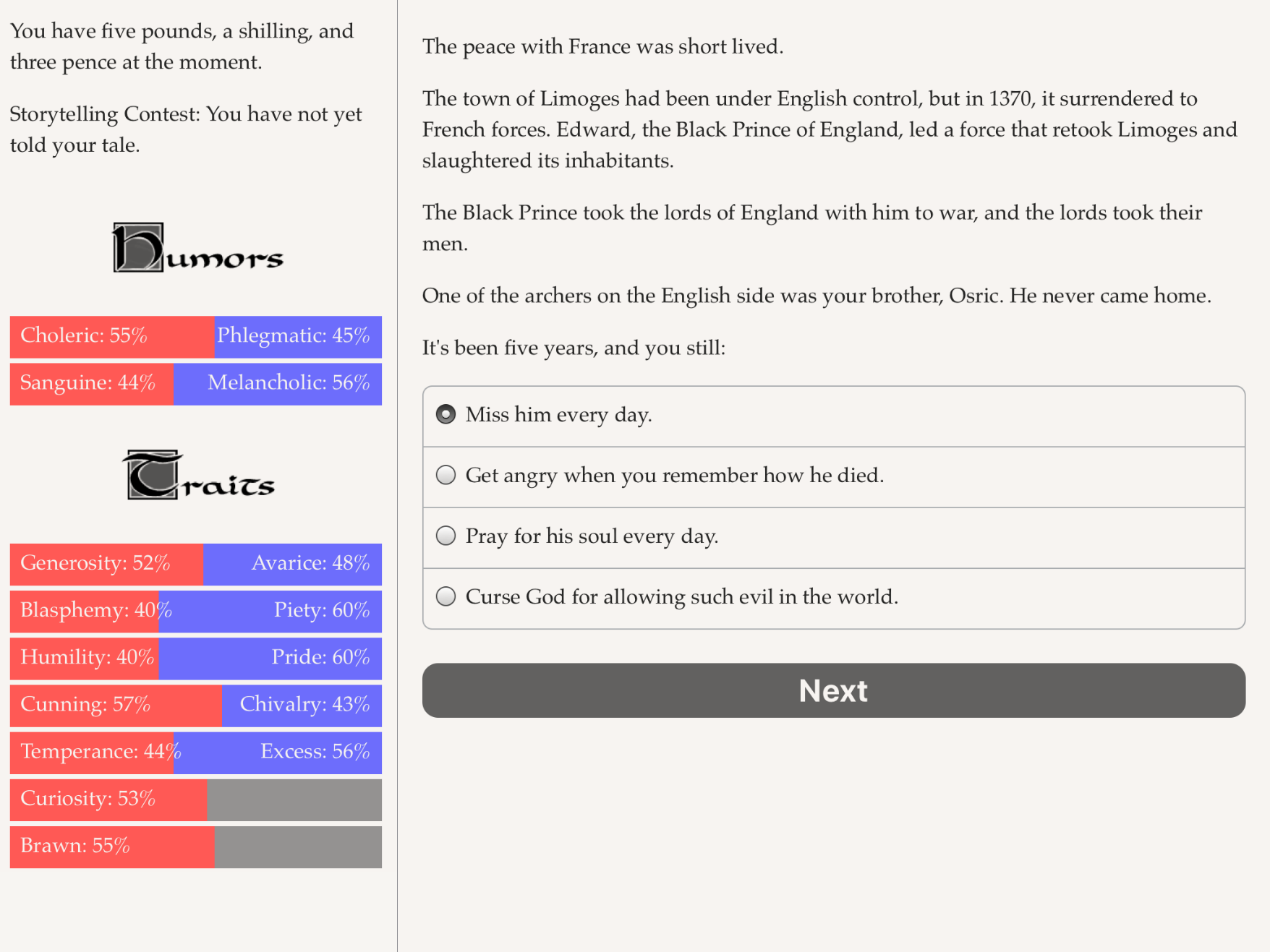Click the Curiosity 53% bar
Image resolution: width=1270 pixels, height=952 pixels.
click(108, 800)
